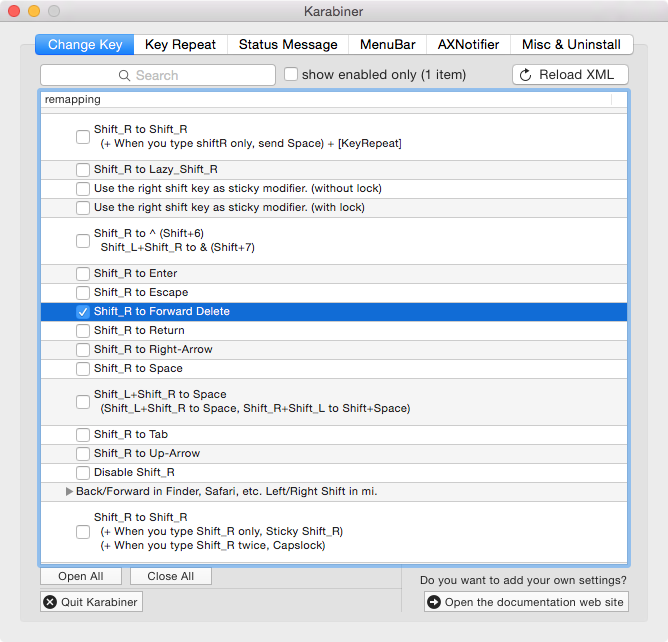
Task: Enable Shift_L+Shift_R to Space checkbox
Action: pos(83,402)
